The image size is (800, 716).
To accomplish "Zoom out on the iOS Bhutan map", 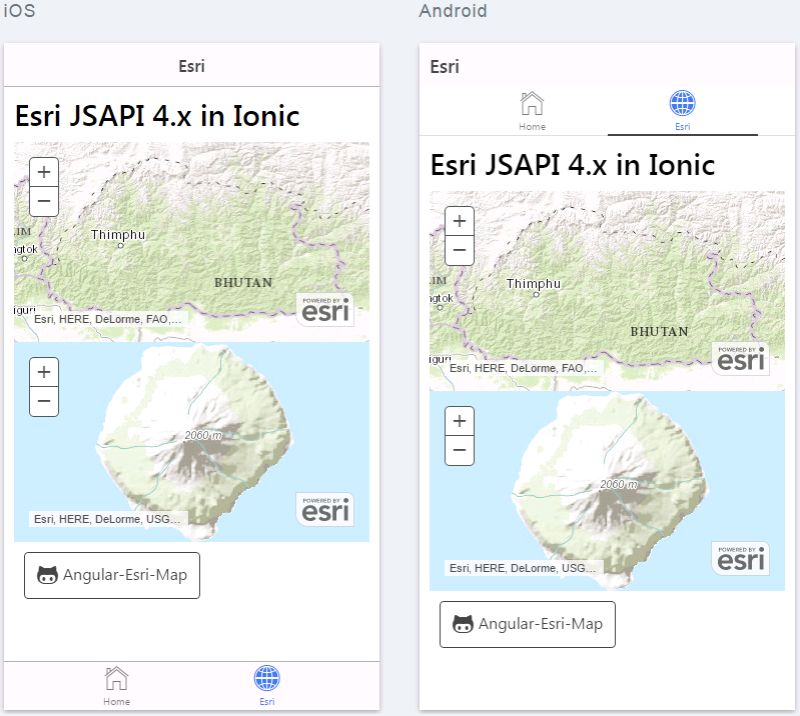I will click(x=43, y=201).
